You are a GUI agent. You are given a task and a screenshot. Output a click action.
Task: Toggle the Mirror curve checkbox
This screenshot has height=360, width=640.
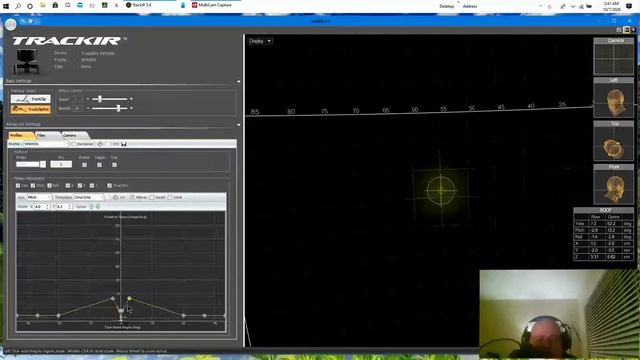click(132, 197)
